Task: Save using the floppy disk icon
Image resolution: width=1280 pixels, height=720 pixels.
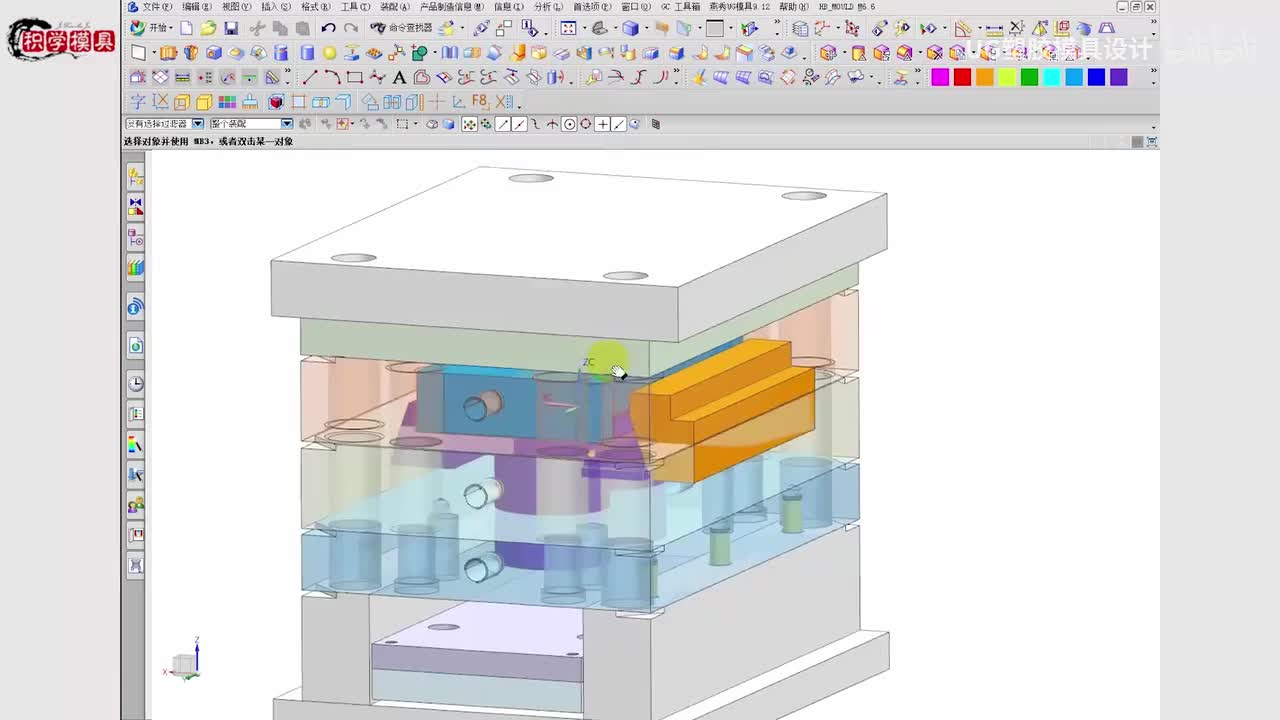Action: (231, 29)
